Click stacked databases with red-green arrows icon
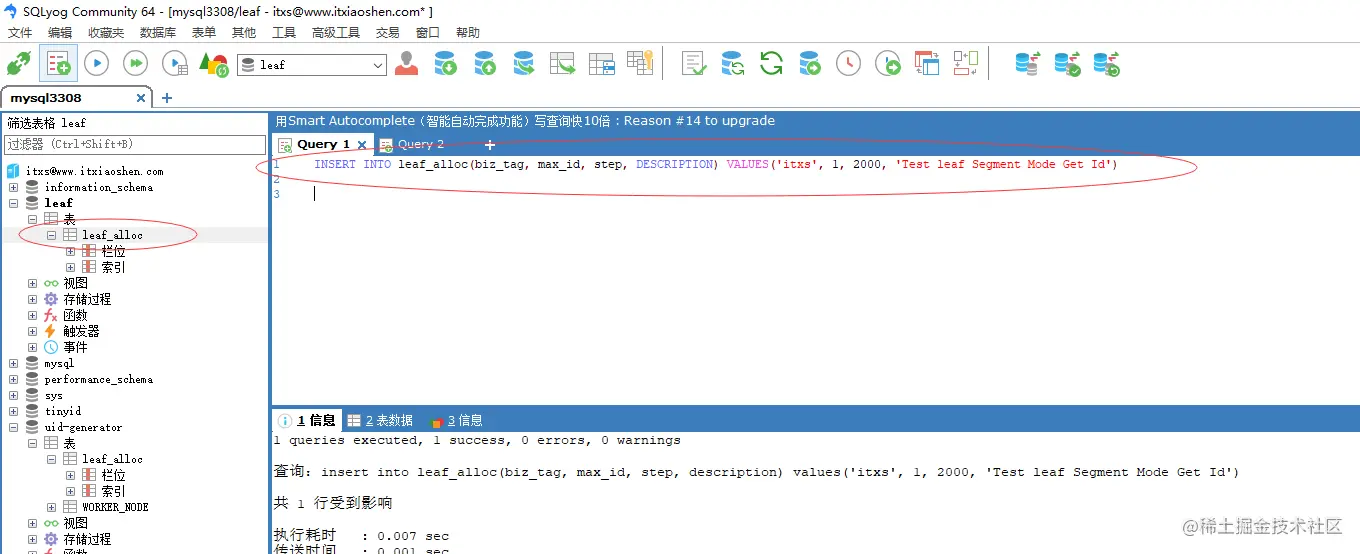 point(1027,64)
